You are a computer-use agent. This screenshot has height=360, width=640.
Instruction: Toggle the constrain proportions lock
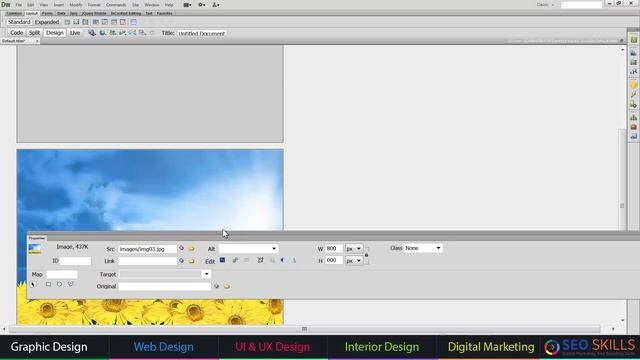[367, 255]
